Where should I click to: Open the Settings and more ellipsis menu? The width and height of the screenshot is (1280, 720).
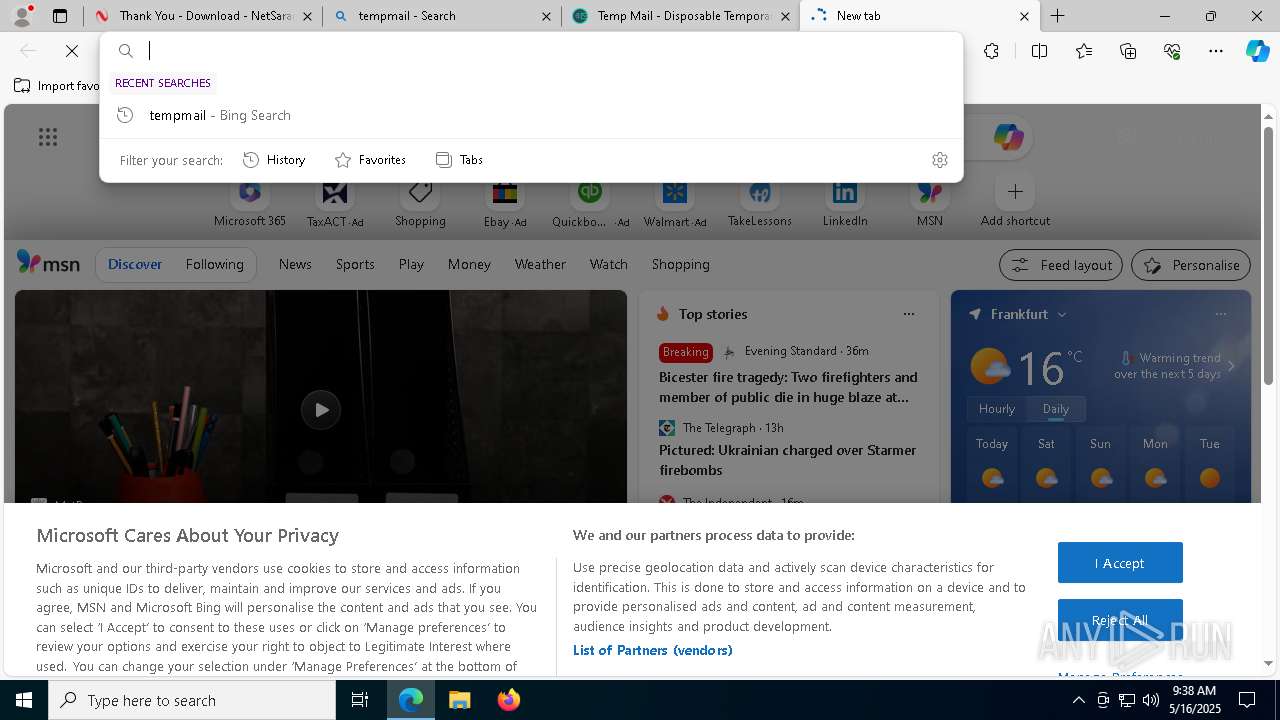point(1216,51)
